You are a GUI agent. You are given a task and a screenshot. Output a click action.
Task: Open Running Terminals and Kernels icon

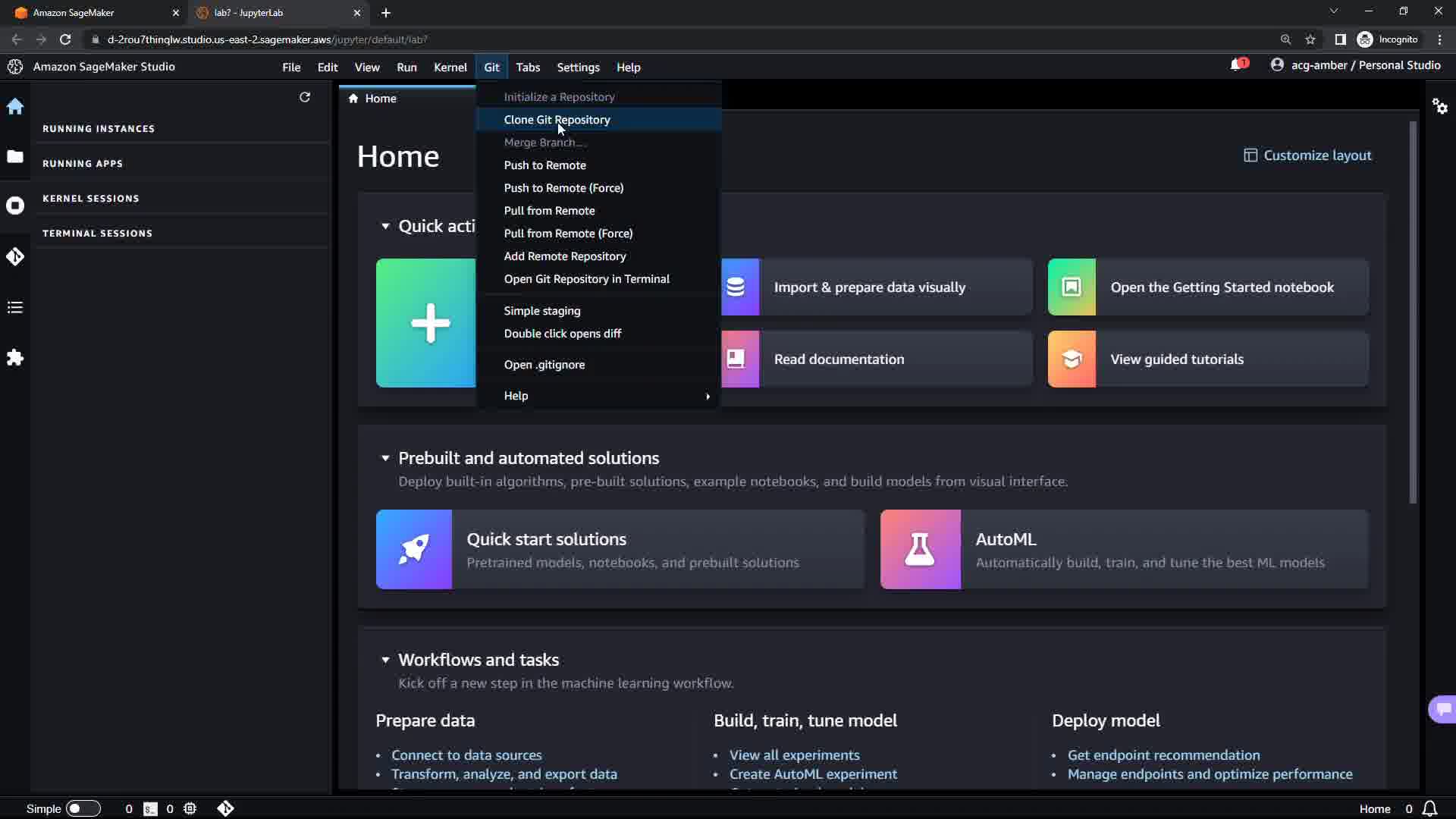tap(15, 206)
